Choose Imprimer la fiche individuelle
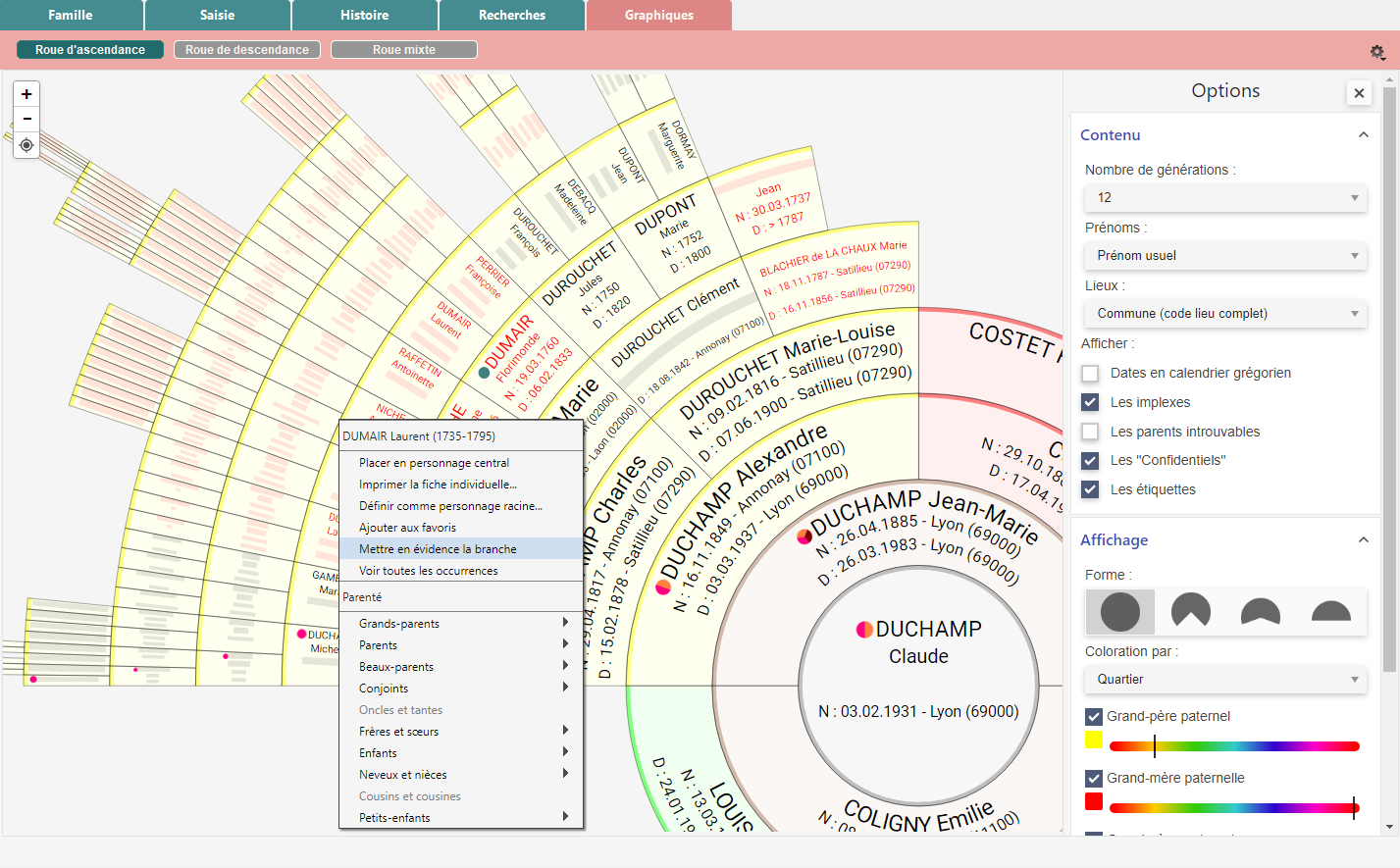The image size is (1400, 868). click(461, 485)
